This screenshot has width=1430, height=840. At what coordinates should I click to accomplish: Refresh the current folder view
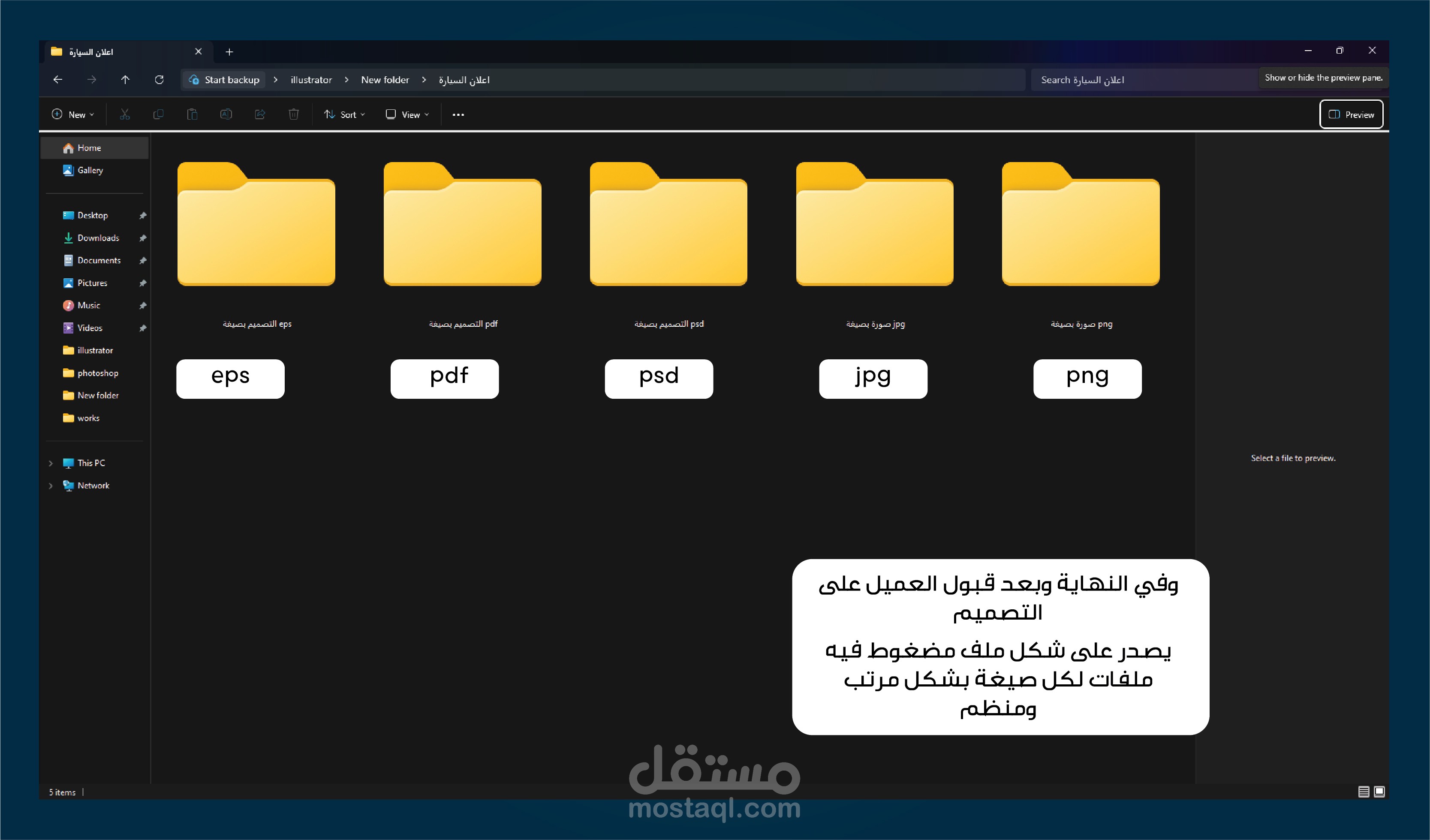(x=160, y=80)
